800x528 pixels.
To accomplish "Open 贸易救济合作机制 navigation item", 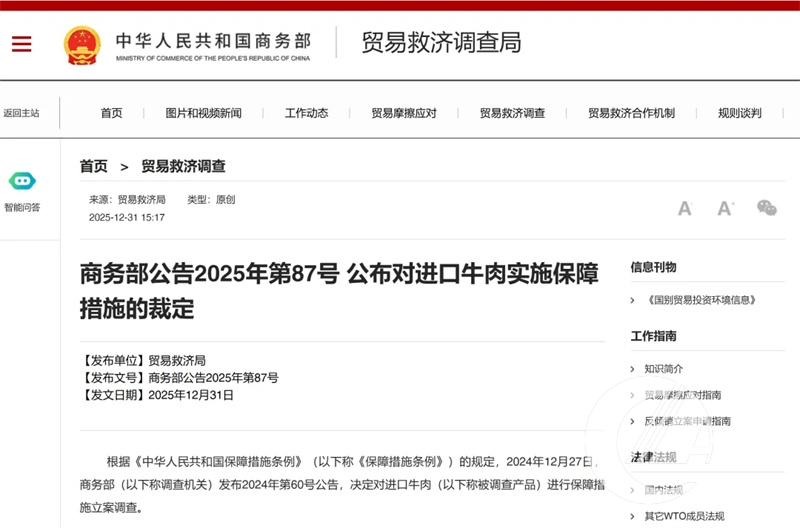I will pos(631,113).
